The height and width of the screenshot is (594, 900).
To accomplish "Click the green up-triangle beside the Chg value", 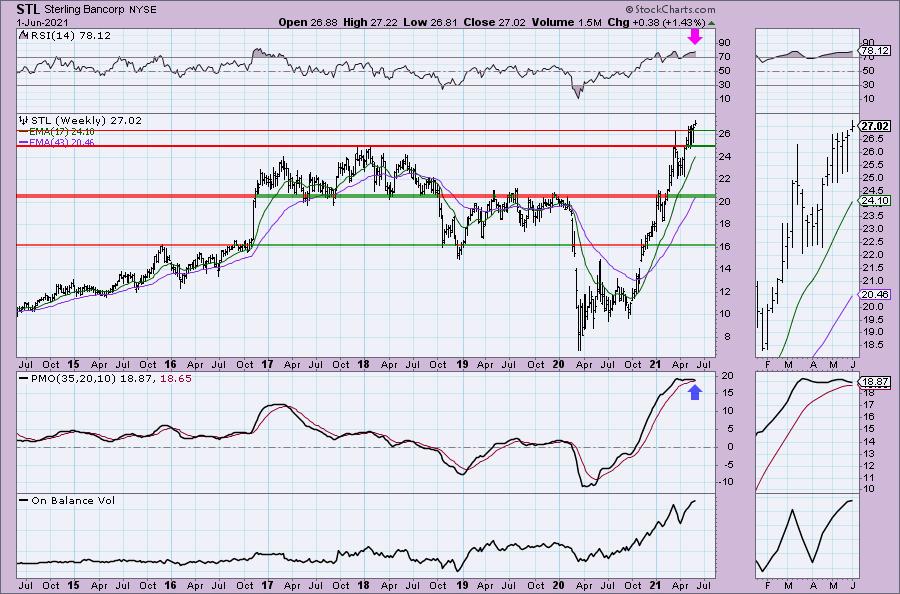I will (x=712, y=23).
